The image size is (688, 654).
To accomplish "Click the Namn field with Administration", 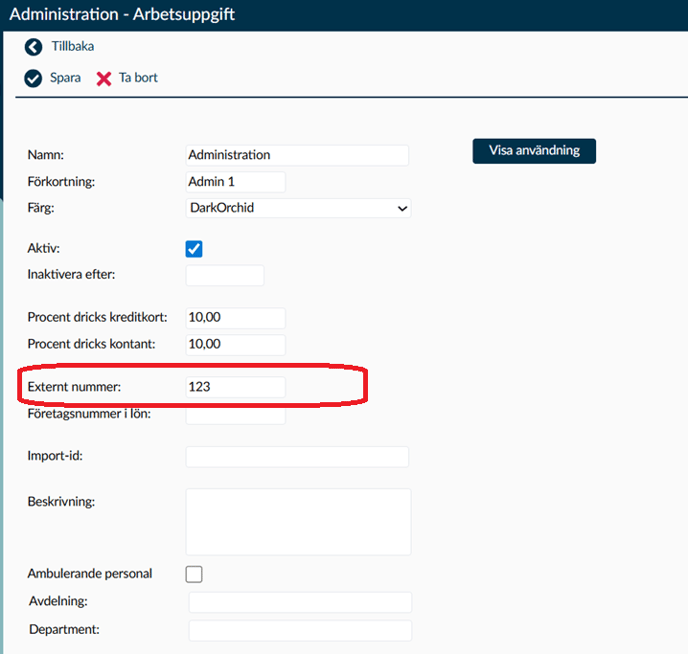I will (x=298, y=155).
